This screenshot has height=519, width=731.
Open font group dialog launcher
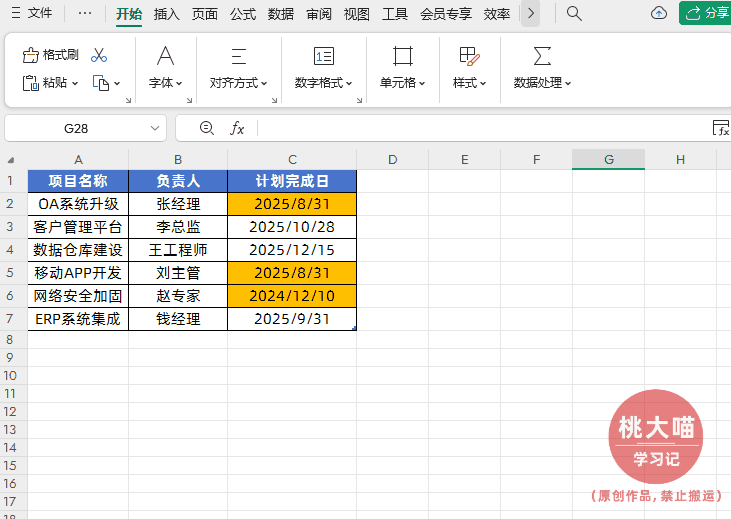(189, 100)
